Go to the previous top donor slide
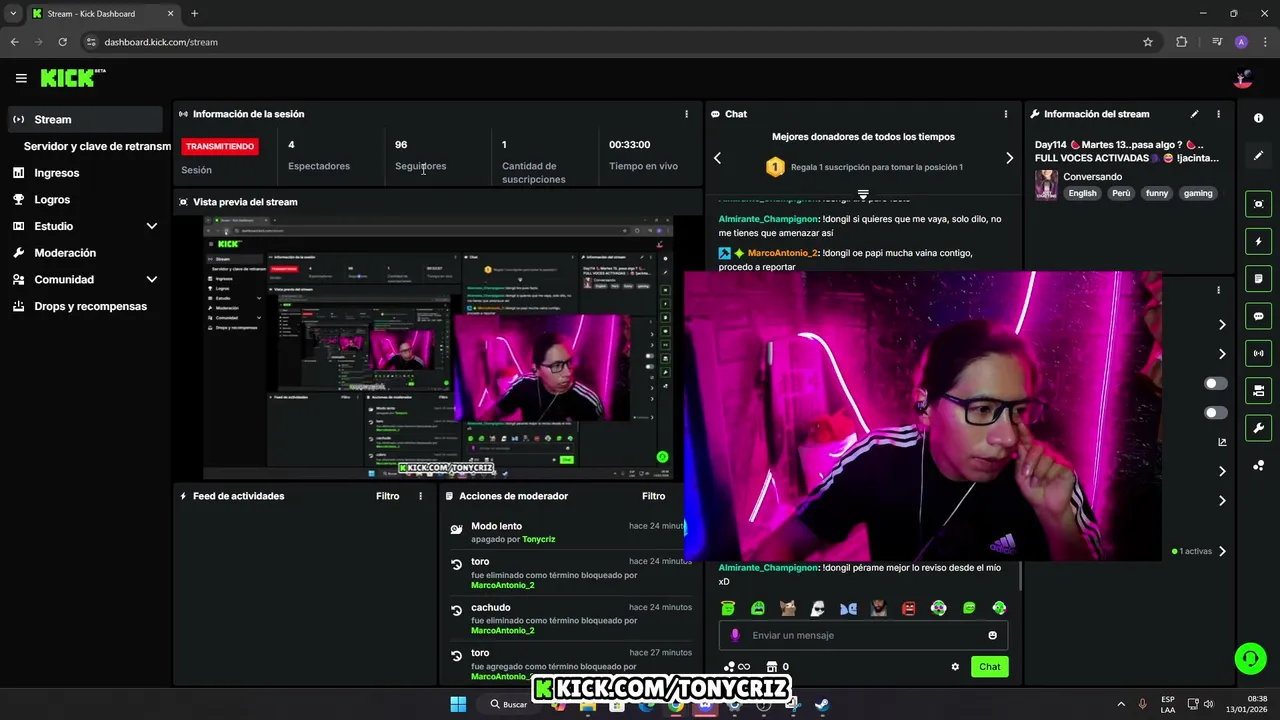This screenshot has width=1280, height=720. pos(717,158)
